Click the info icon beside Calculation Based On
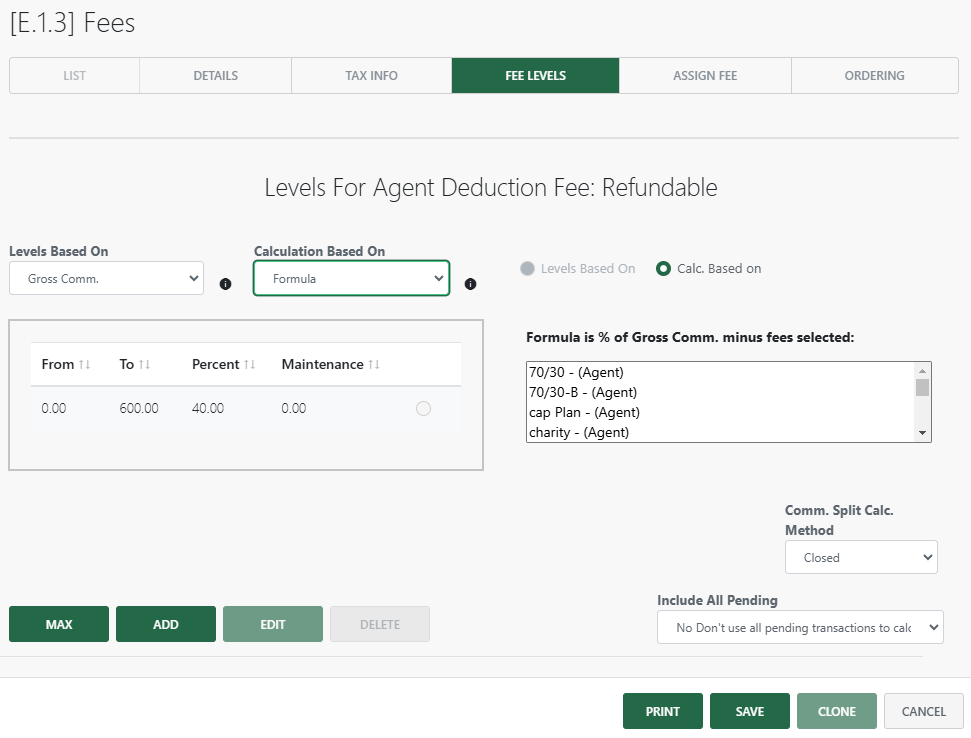 pyautogui.click(x=470, y=284)
